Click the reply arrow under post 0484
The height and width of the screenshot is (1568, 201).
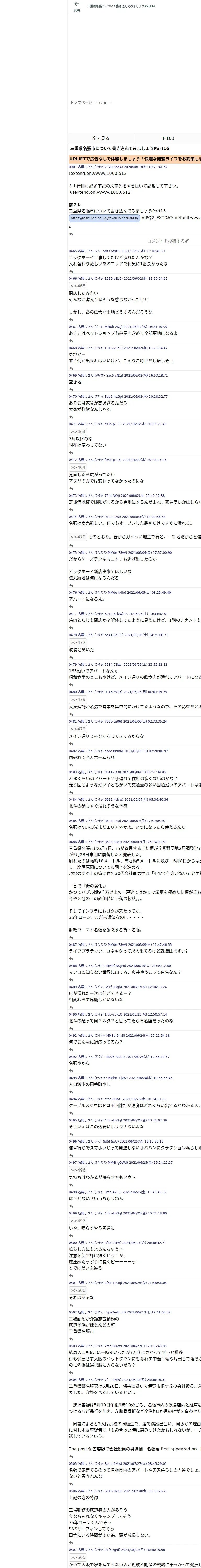(71, 813)
